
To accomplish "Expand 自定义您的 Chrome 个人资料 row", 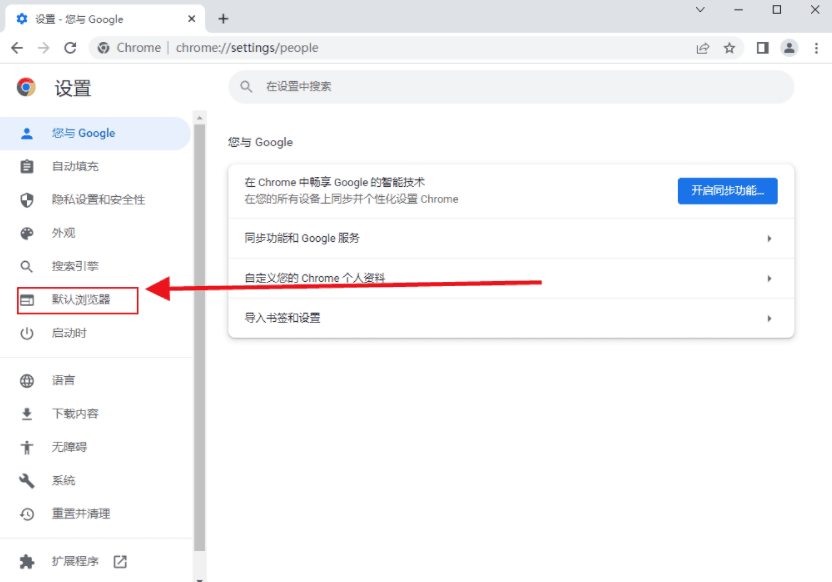I will (510, 278).
